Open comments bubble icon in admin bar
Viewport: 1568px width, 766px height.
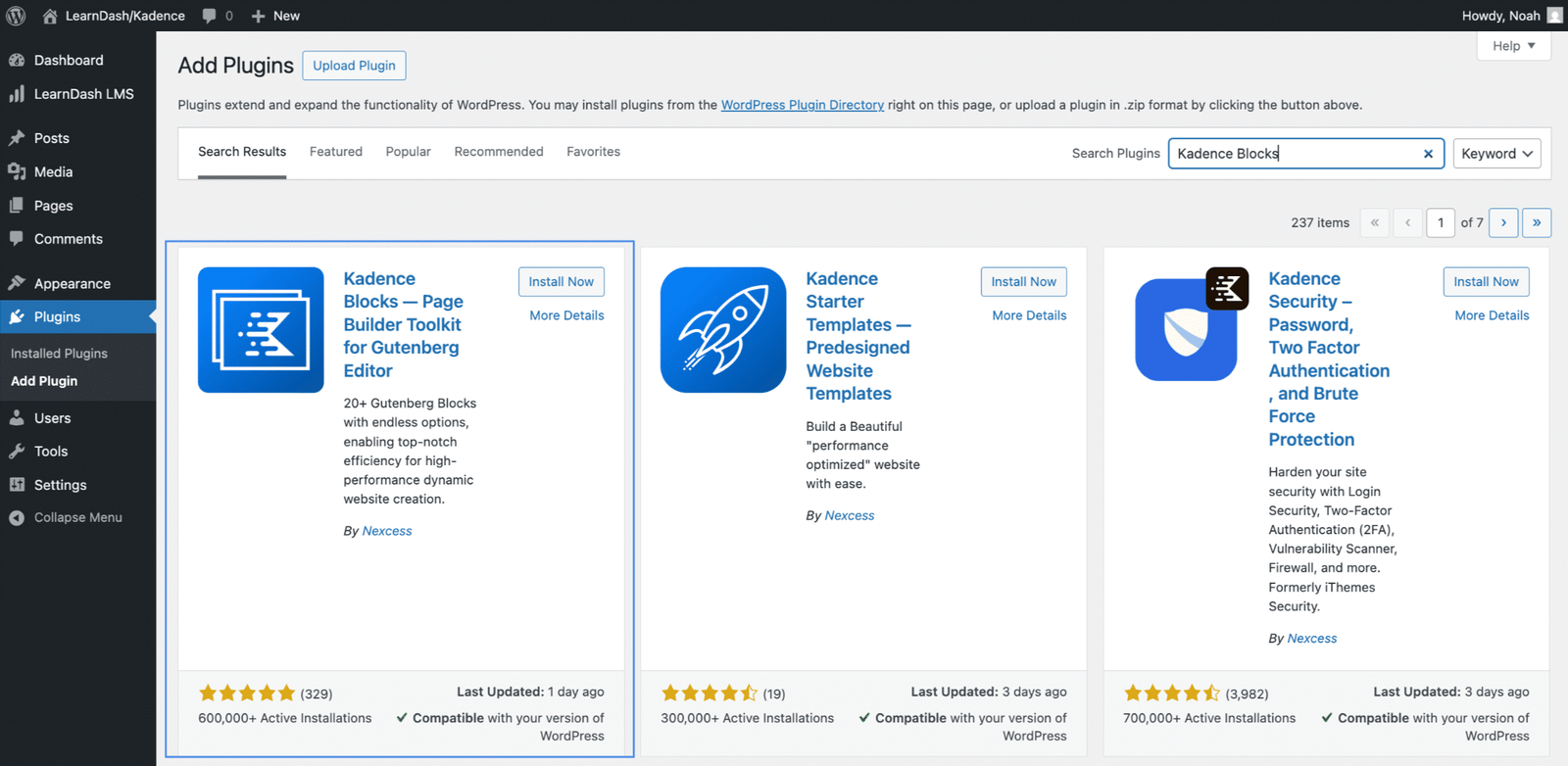coord(209,16)
